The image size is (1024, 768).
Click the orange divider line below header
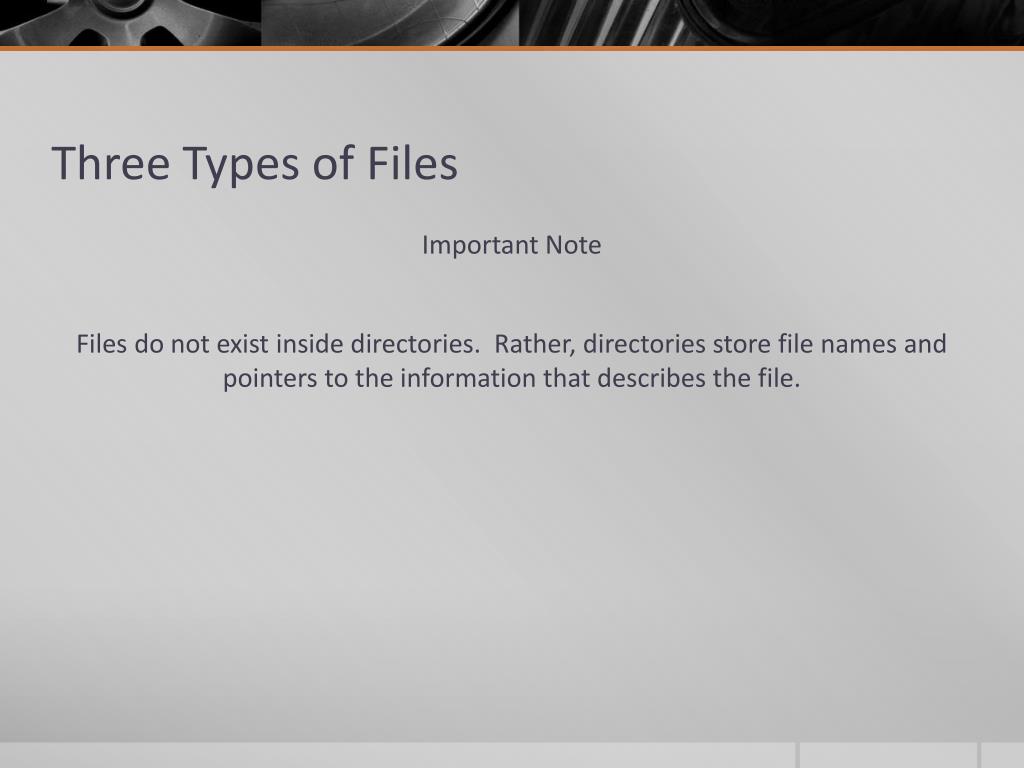[512, 48]
